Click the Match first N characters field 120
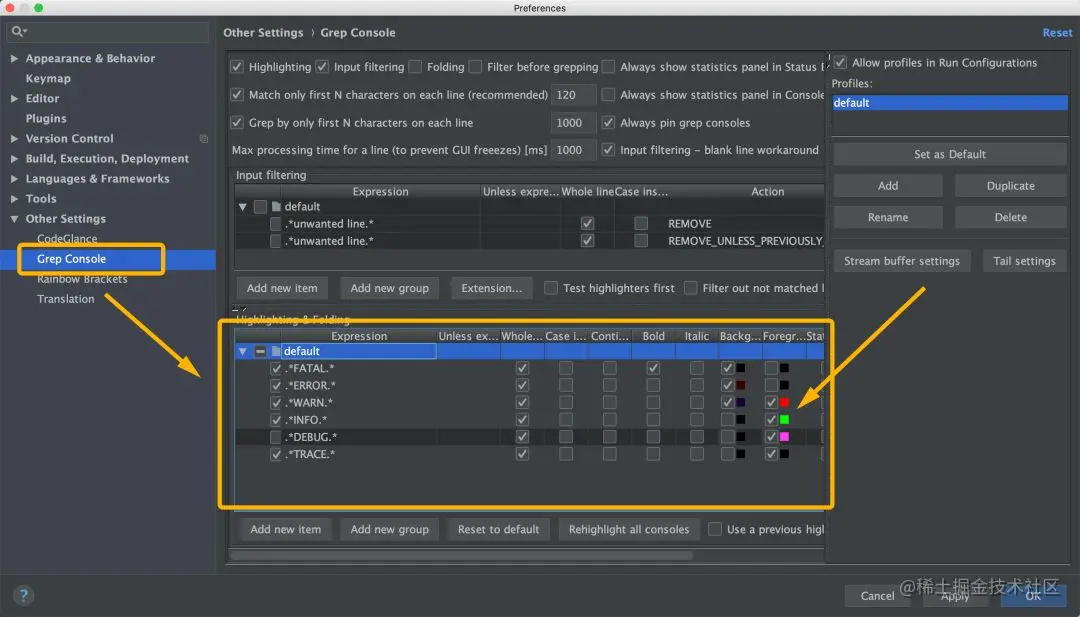This screenshot has width=1080, height=617. (x=574, y=94)
